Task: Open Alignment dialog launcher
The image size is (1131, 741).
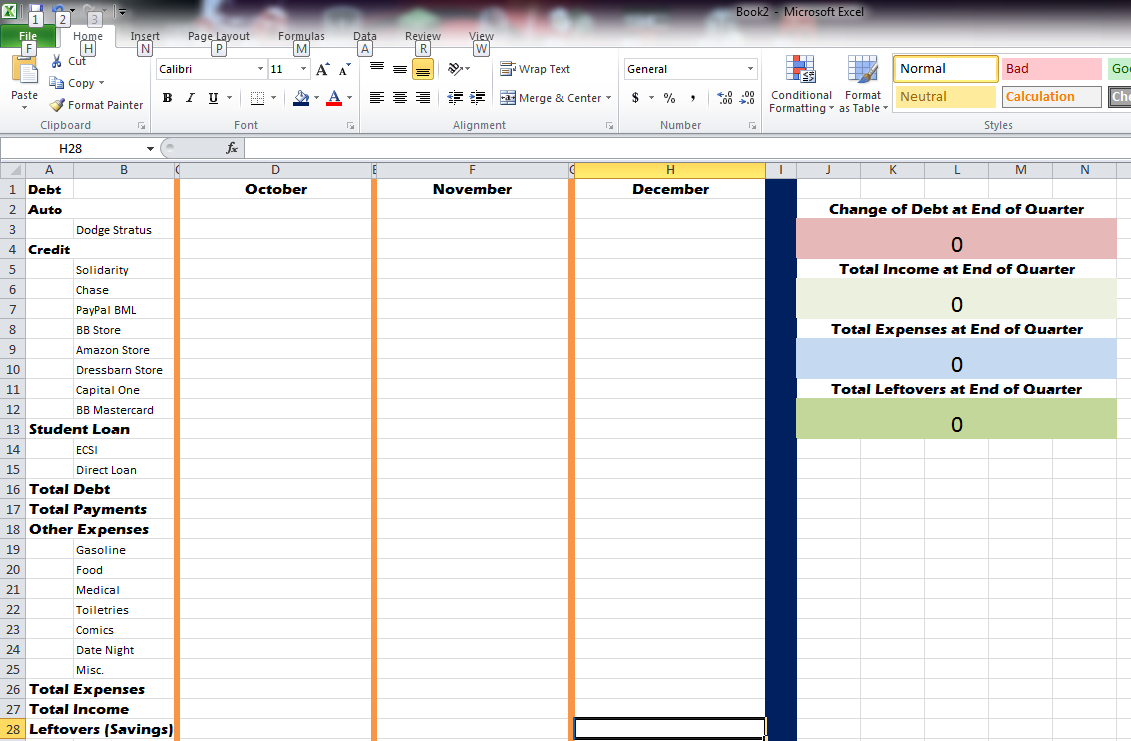Action: tap(609, 126)
